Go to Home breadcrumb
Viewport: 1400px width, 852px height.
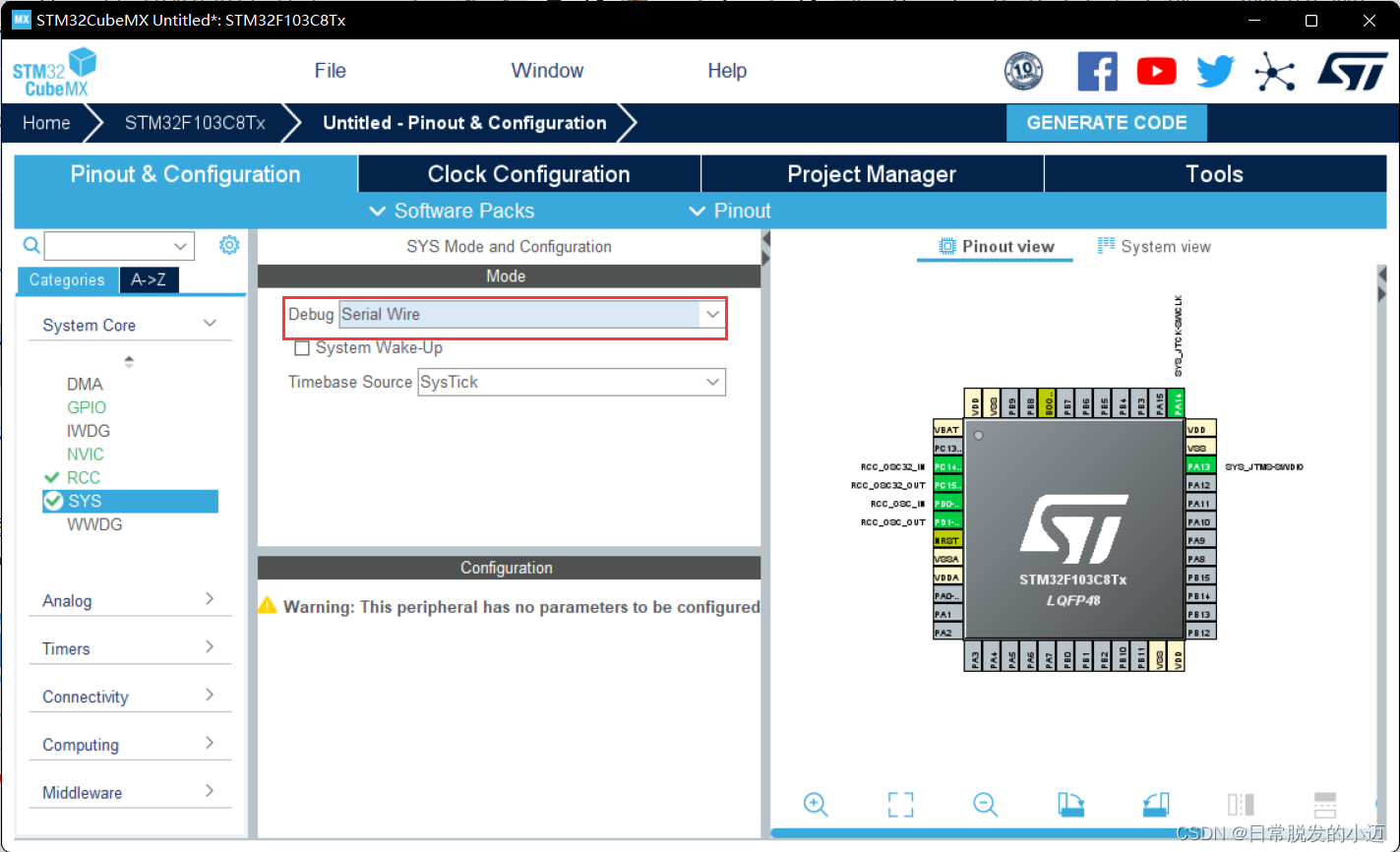[x=47, y=123]
